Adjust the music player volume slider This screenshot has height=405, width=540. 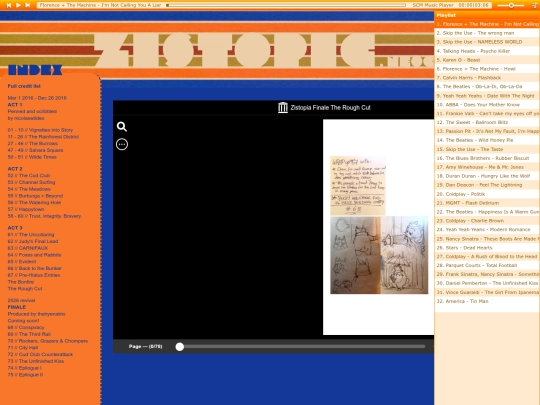(x=511, y=5)
